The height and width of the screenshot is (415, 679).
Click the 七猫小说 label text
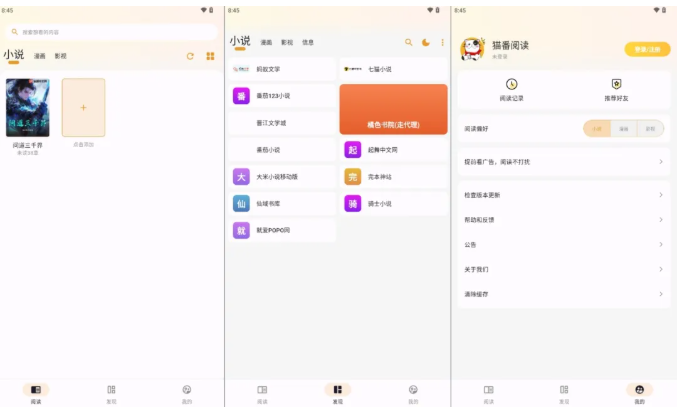[x=380, y=69]
